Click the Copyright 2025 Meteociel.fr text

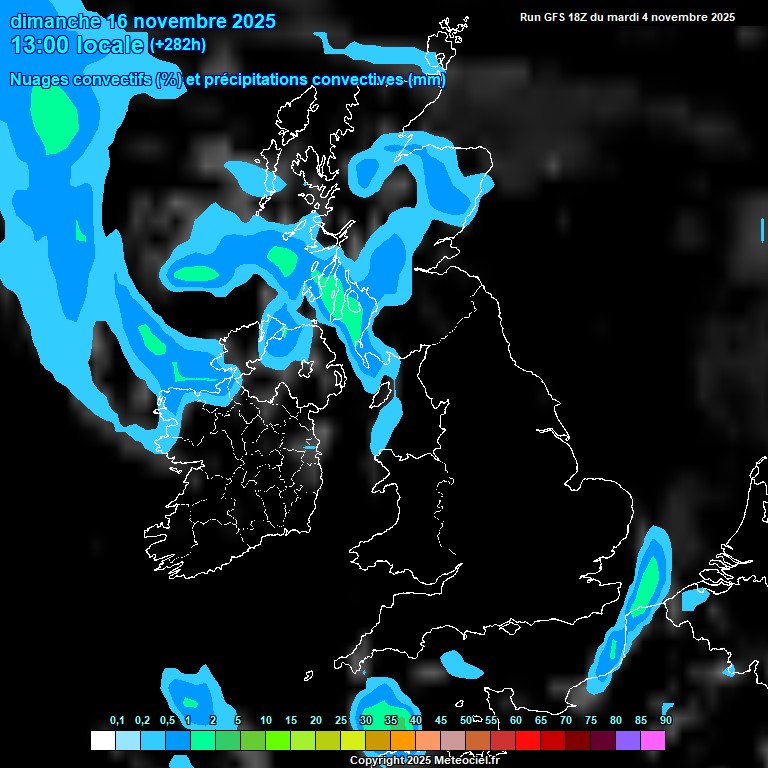click(424, 760)
